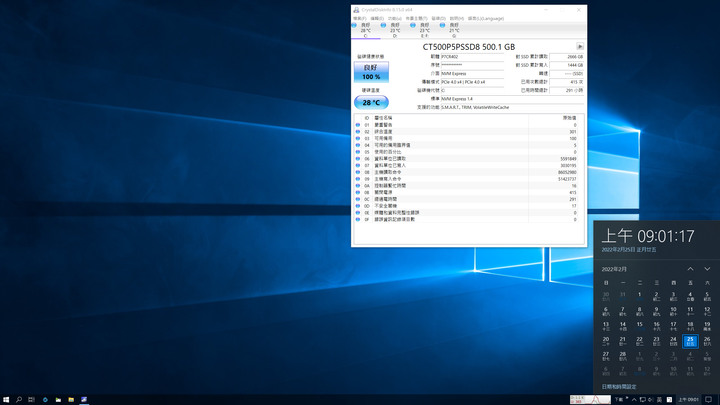Select the C: drive status tab

tap(366, 30)
